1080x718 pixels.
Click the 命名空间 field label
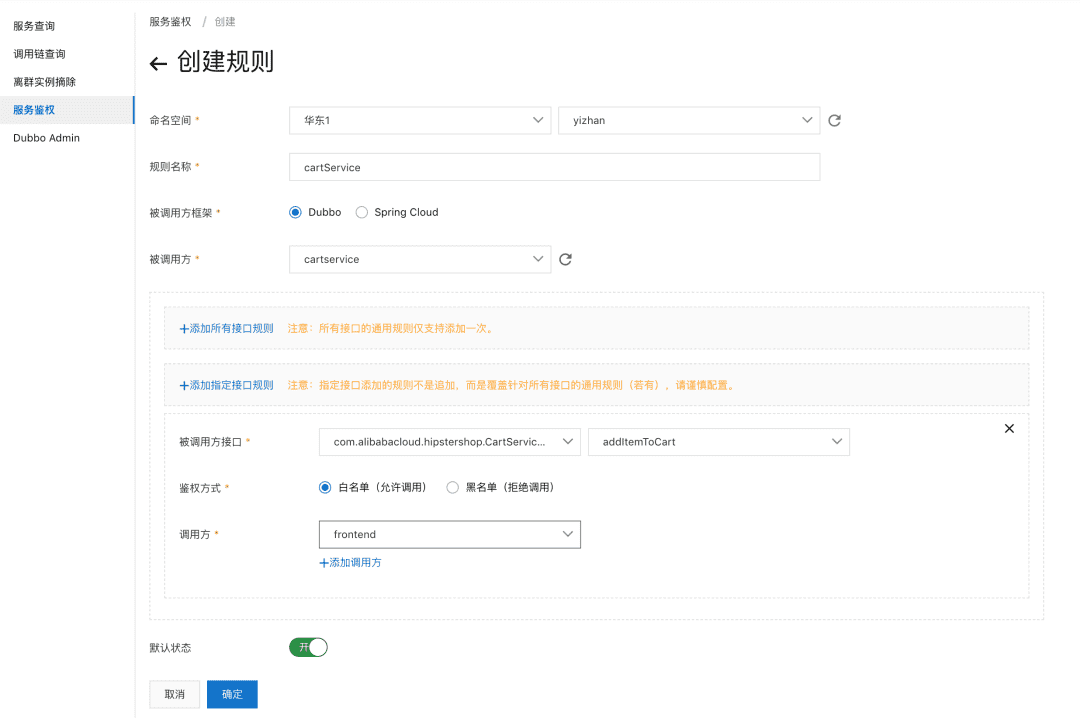[170, 121]
